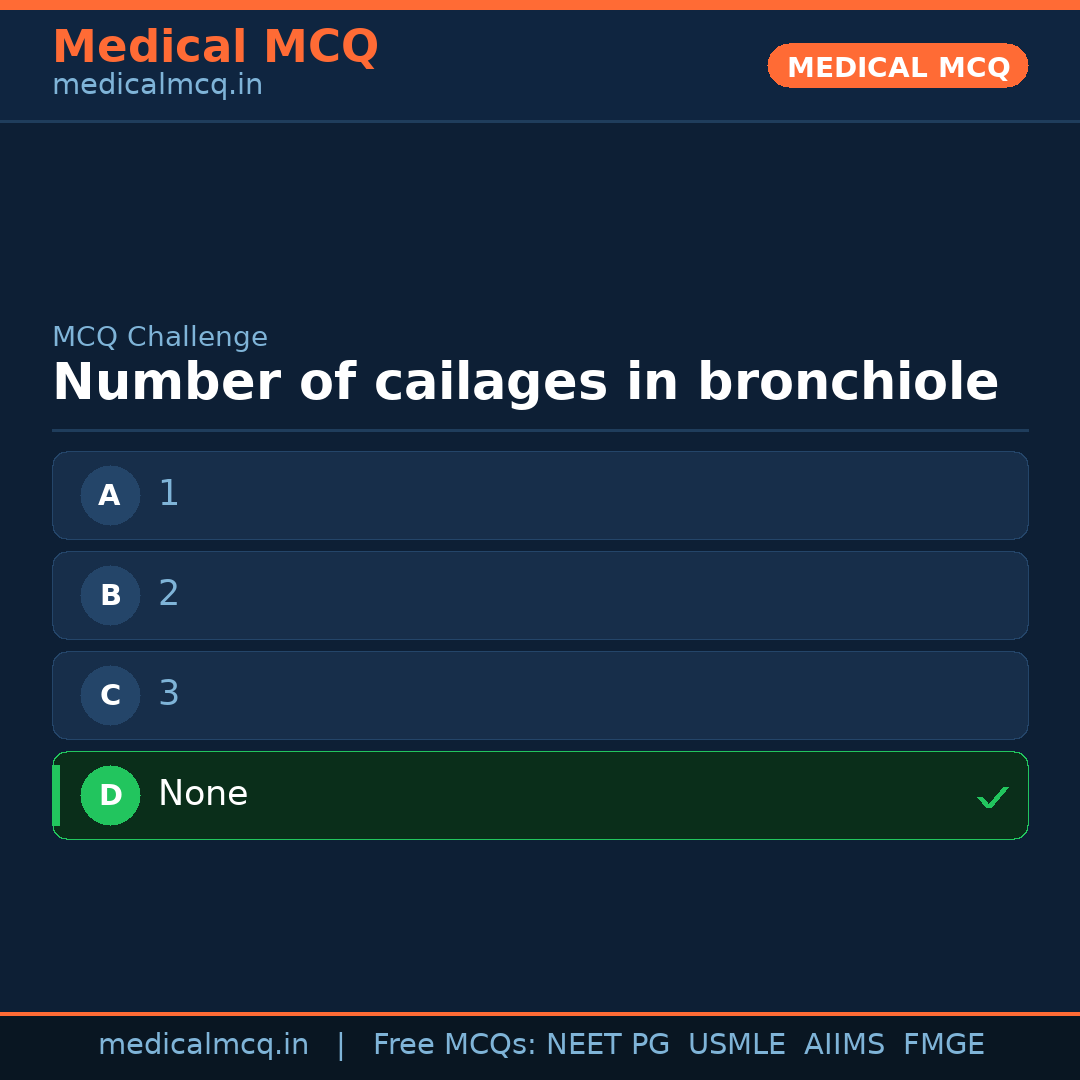Select answer option C showing 3
The image size is (1080, 1080).
pyautogui.click(x=540, y=695)
